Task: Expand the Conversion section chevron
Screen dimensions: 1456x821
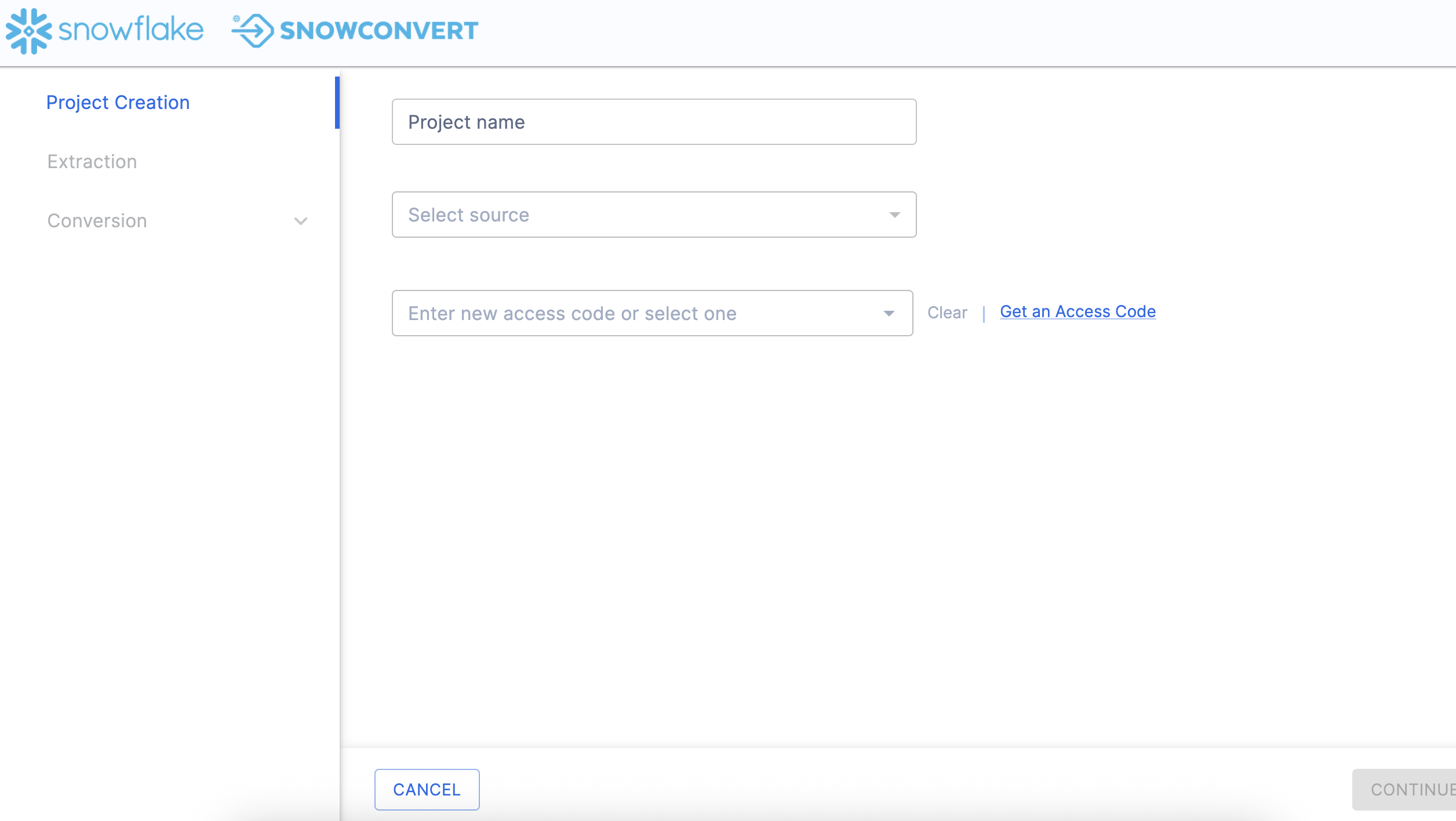Action: point(300,221)
